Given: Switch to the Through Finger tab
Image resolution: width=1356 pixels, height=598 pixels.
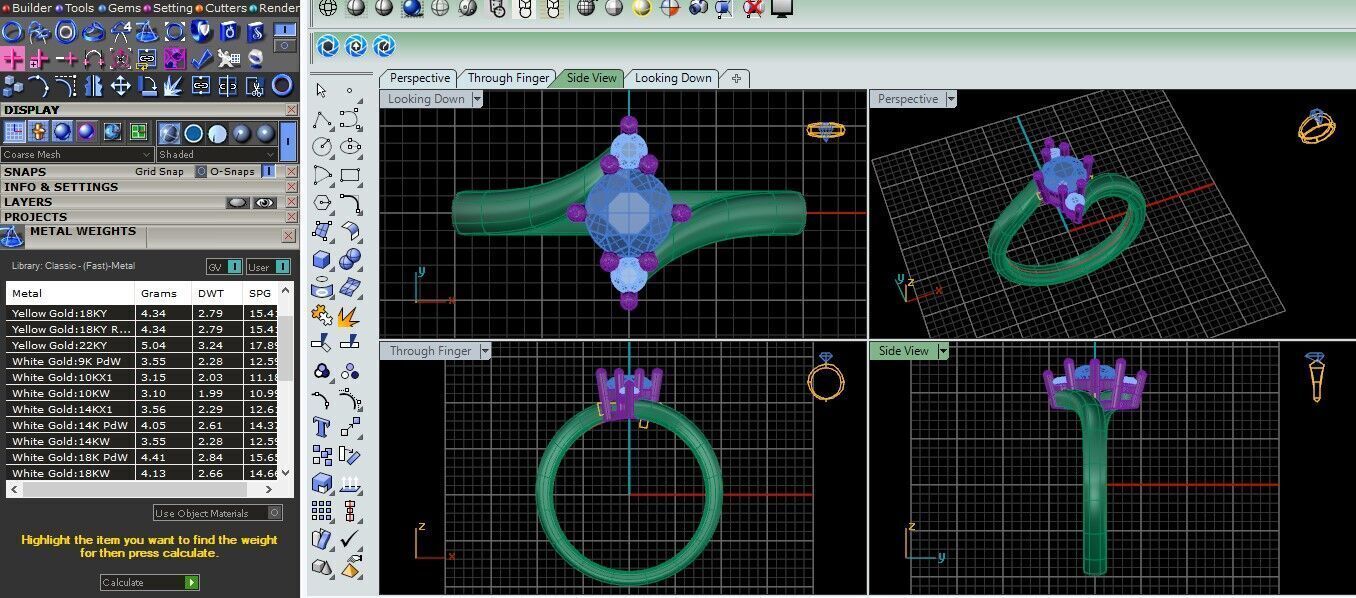Looking at the screenshot, I should 508,78.
